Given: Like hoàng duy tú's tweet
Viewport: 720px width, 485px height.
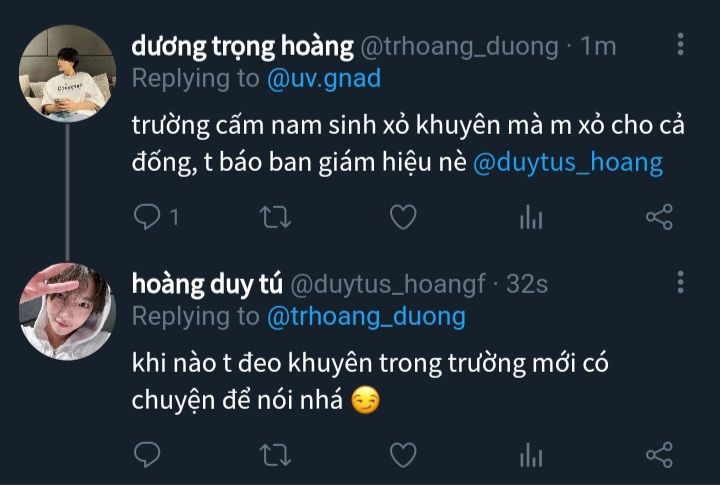Looking at the screenshot, I should pos(403,455).
